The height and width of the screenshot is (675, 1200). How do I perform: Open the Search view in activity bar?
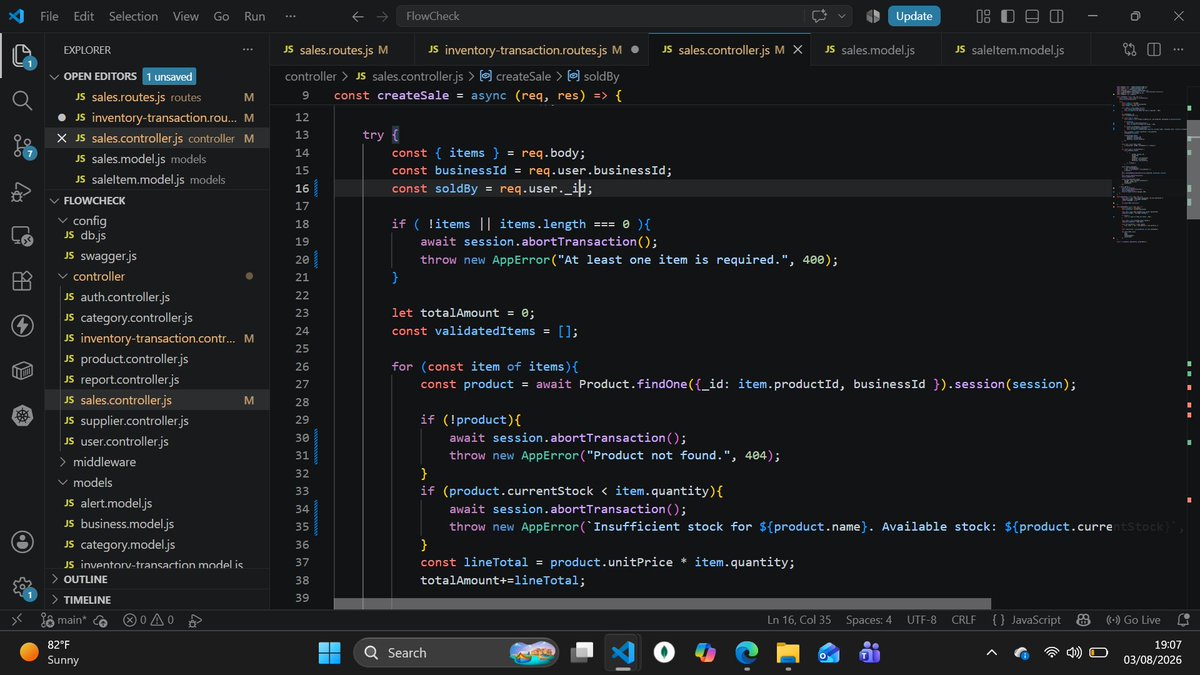tap(22, 100)
